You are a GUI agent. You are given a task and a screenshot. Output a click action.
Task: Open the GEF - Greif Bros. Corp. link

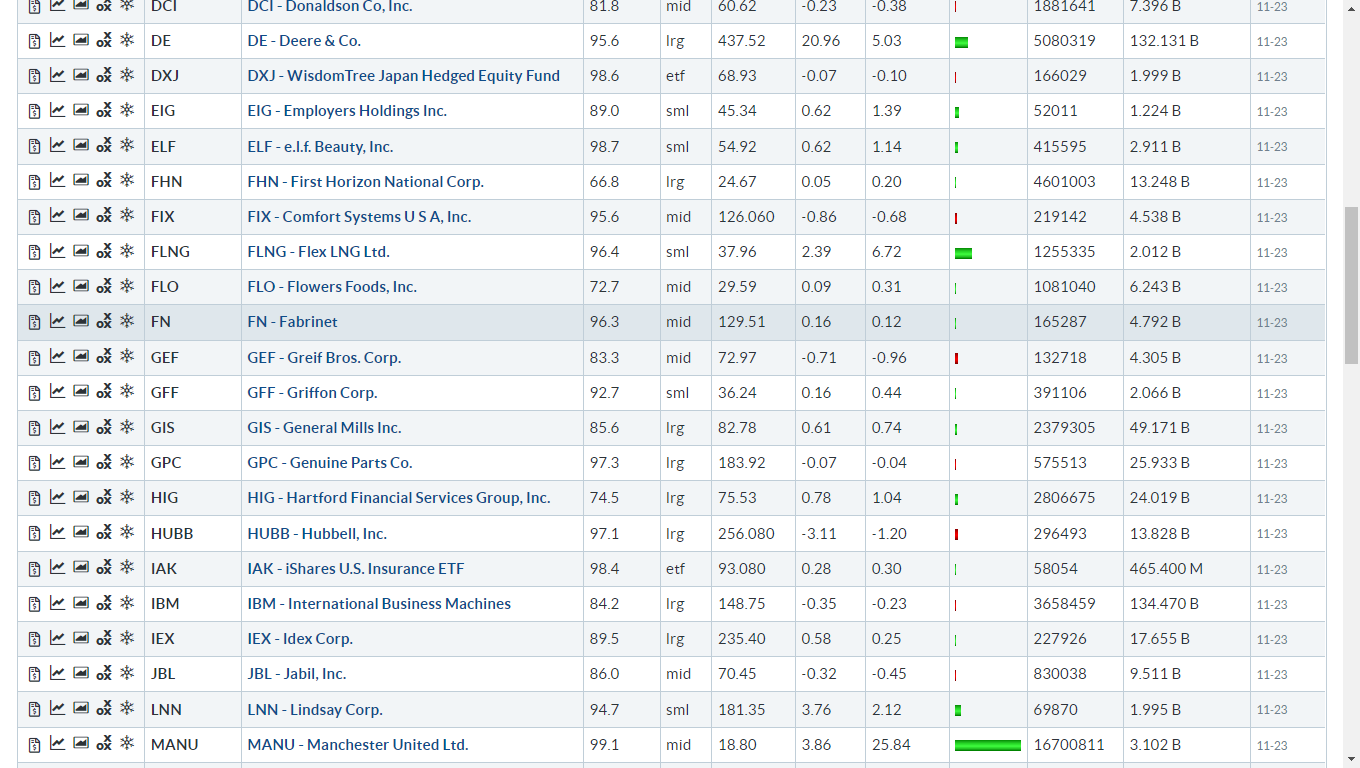(324, 358)
